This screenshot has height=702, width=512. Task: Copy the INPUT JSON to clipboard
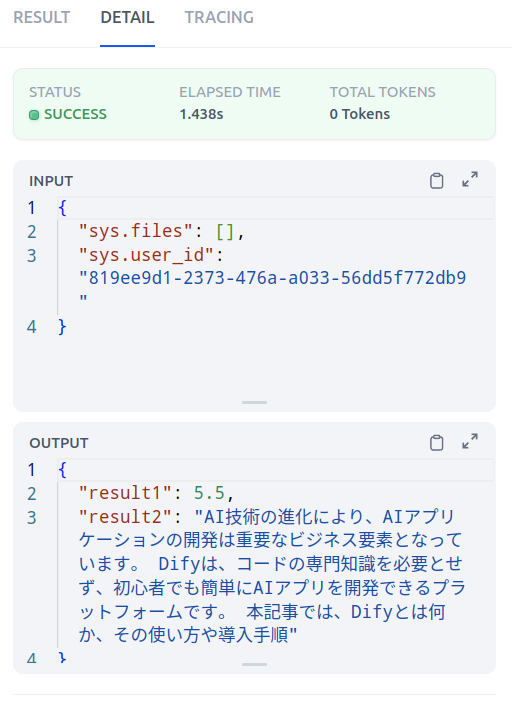coord(436,180)
